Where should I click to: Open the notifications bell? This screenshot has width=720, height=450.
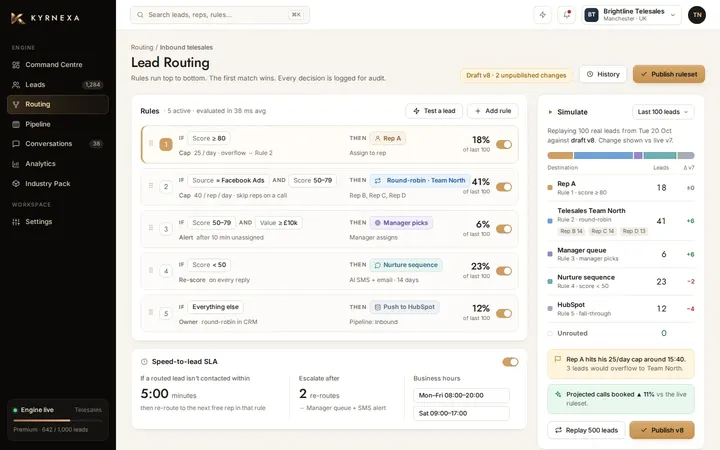click(567, 15)
